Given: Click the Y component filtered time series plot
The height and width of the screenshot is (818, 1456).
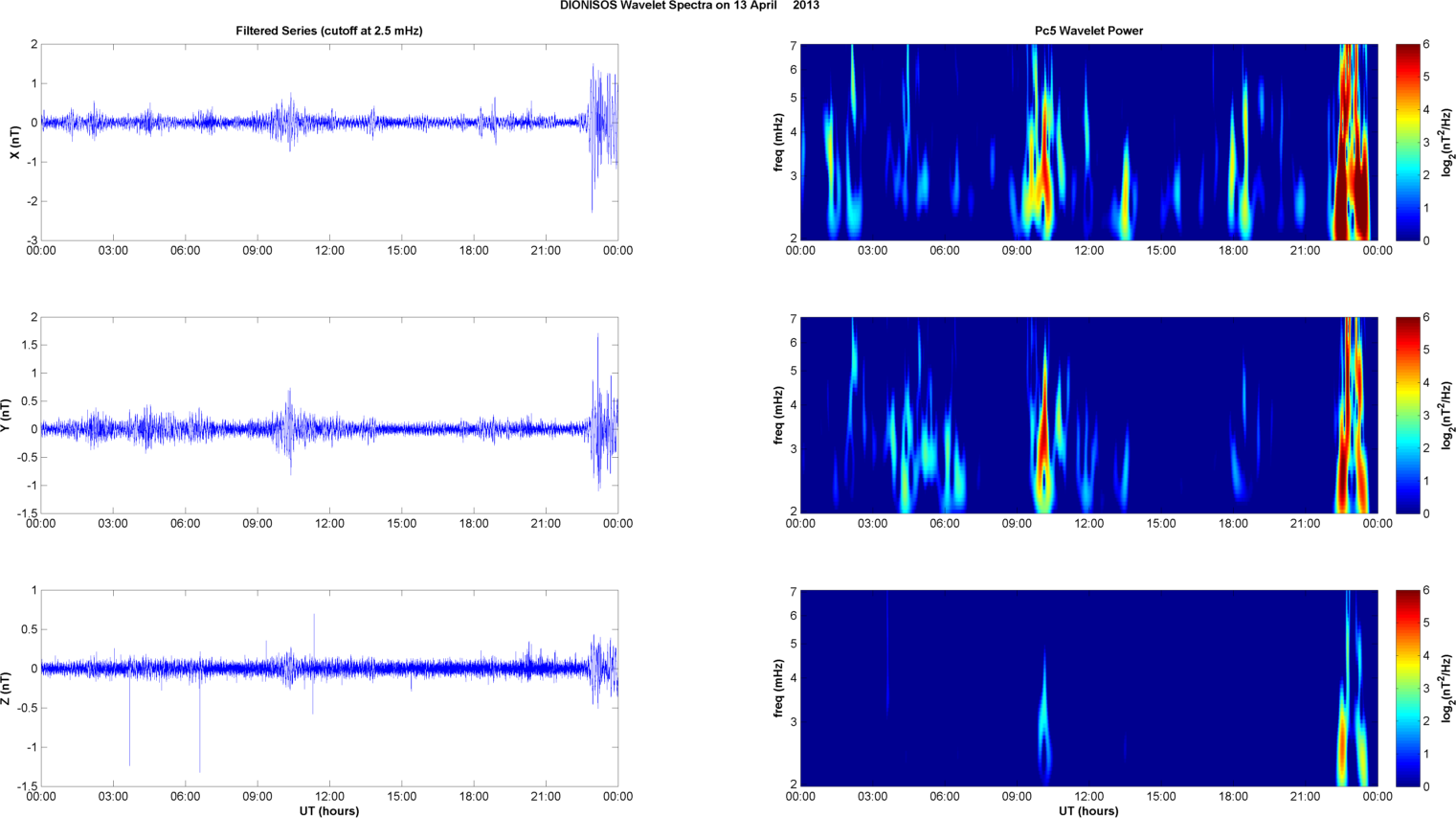Looking at the screenshot, I should coord(329,415).
